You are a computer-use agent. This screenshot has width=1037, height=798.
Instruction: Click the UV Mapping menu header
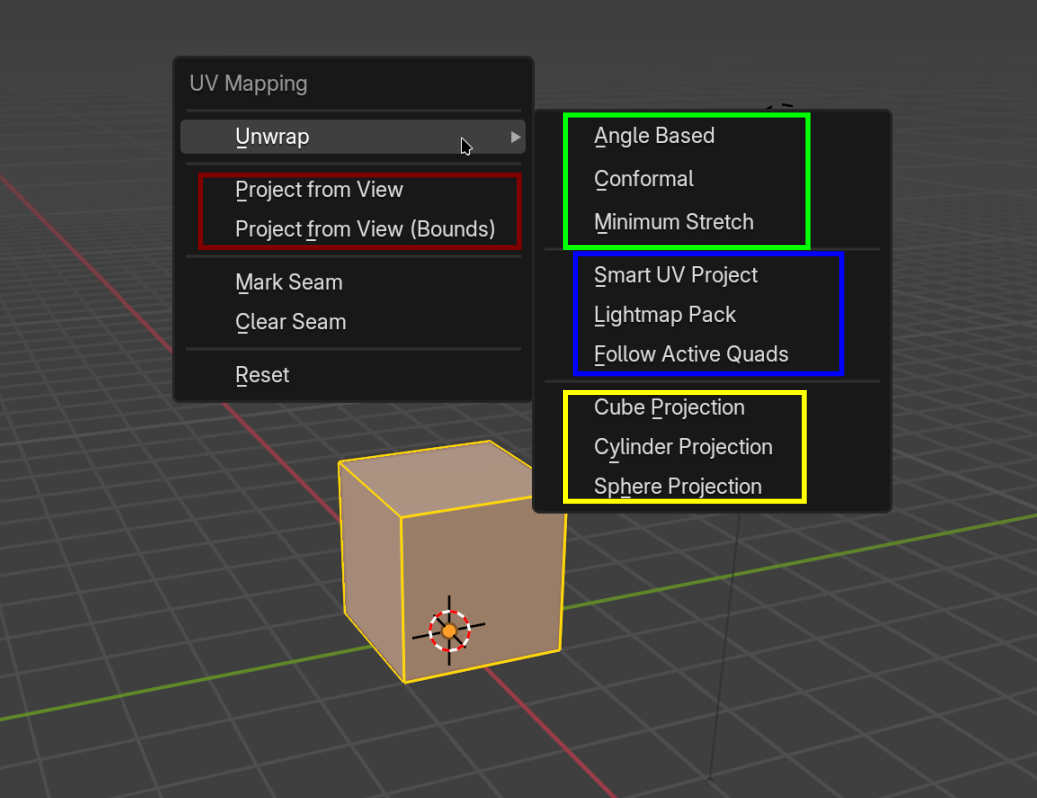[x=248, y=84]
